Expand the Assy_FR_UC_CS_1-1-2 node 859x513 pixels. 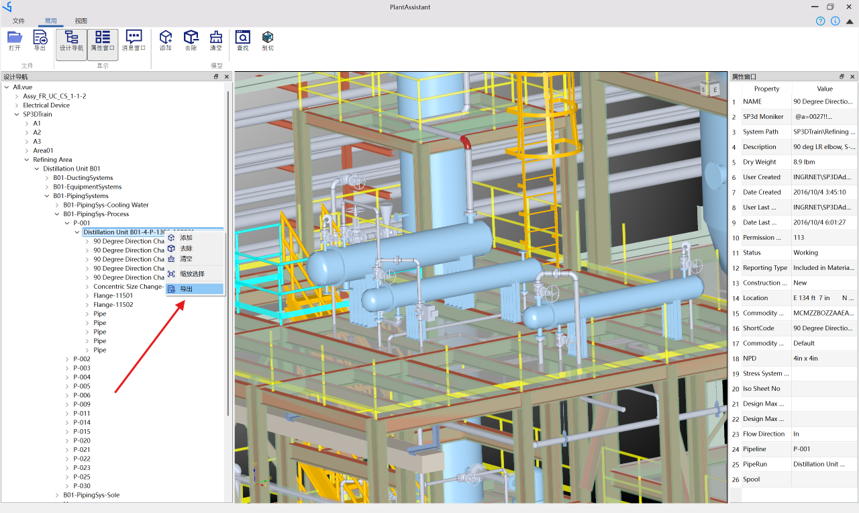16,96
